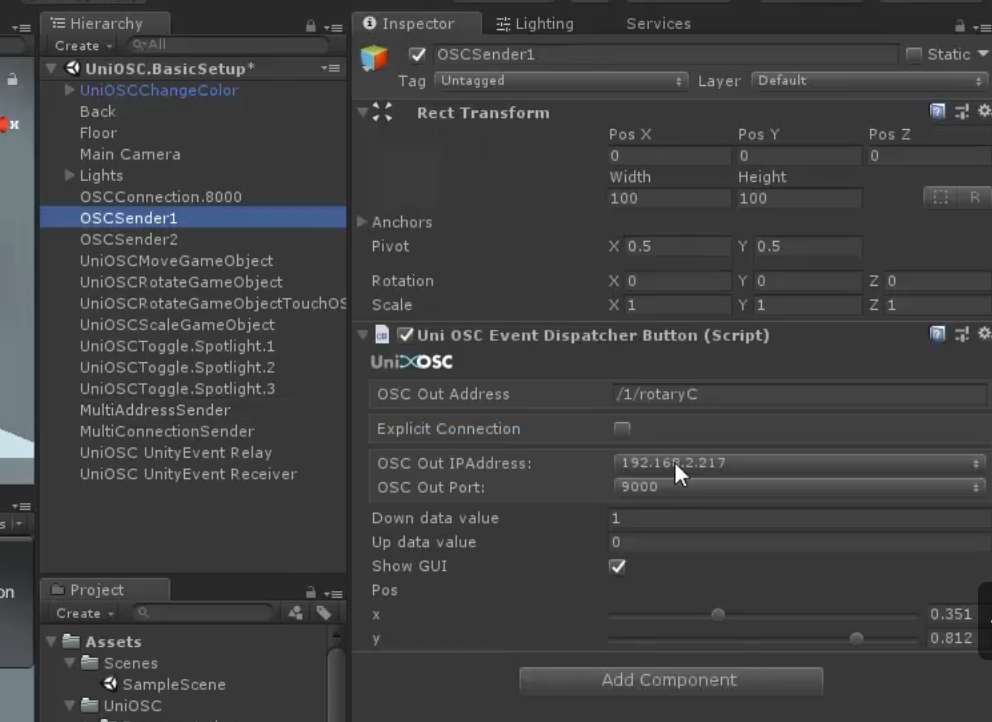This screenshot has width=992, height=722.
Task: Toggle Rect Transform raw edit mode R
Action: (x=975, y=197)
